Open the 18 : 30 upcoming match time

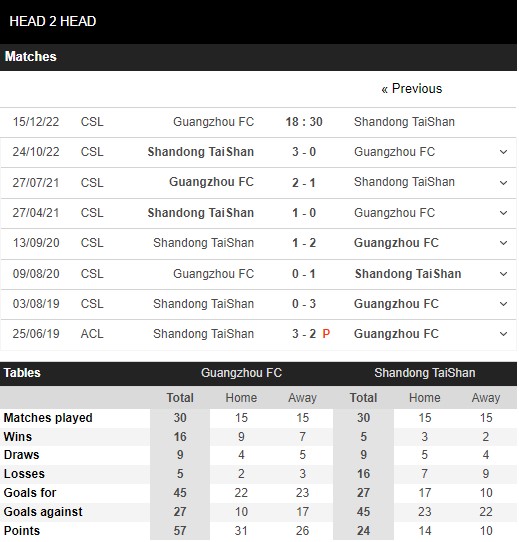coord(304,122)
